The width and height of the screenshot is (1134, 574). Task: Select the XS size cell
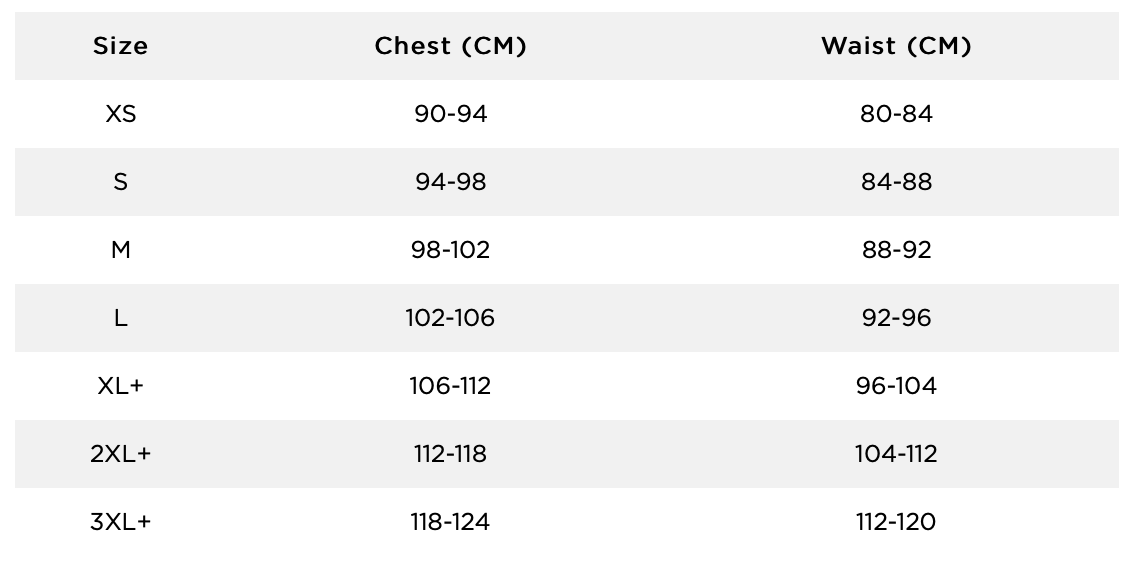click(x=120, y=114)
